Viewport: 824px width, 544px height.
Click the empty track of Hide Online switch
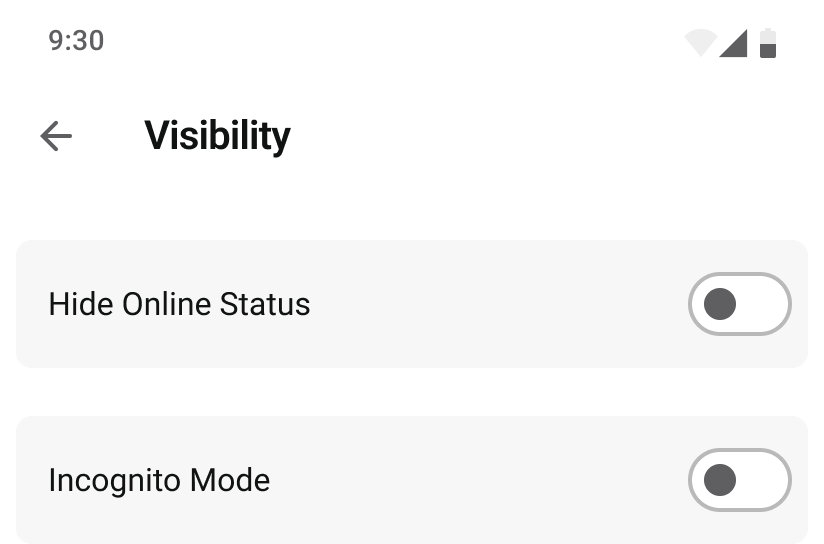[x=763, y=304]
